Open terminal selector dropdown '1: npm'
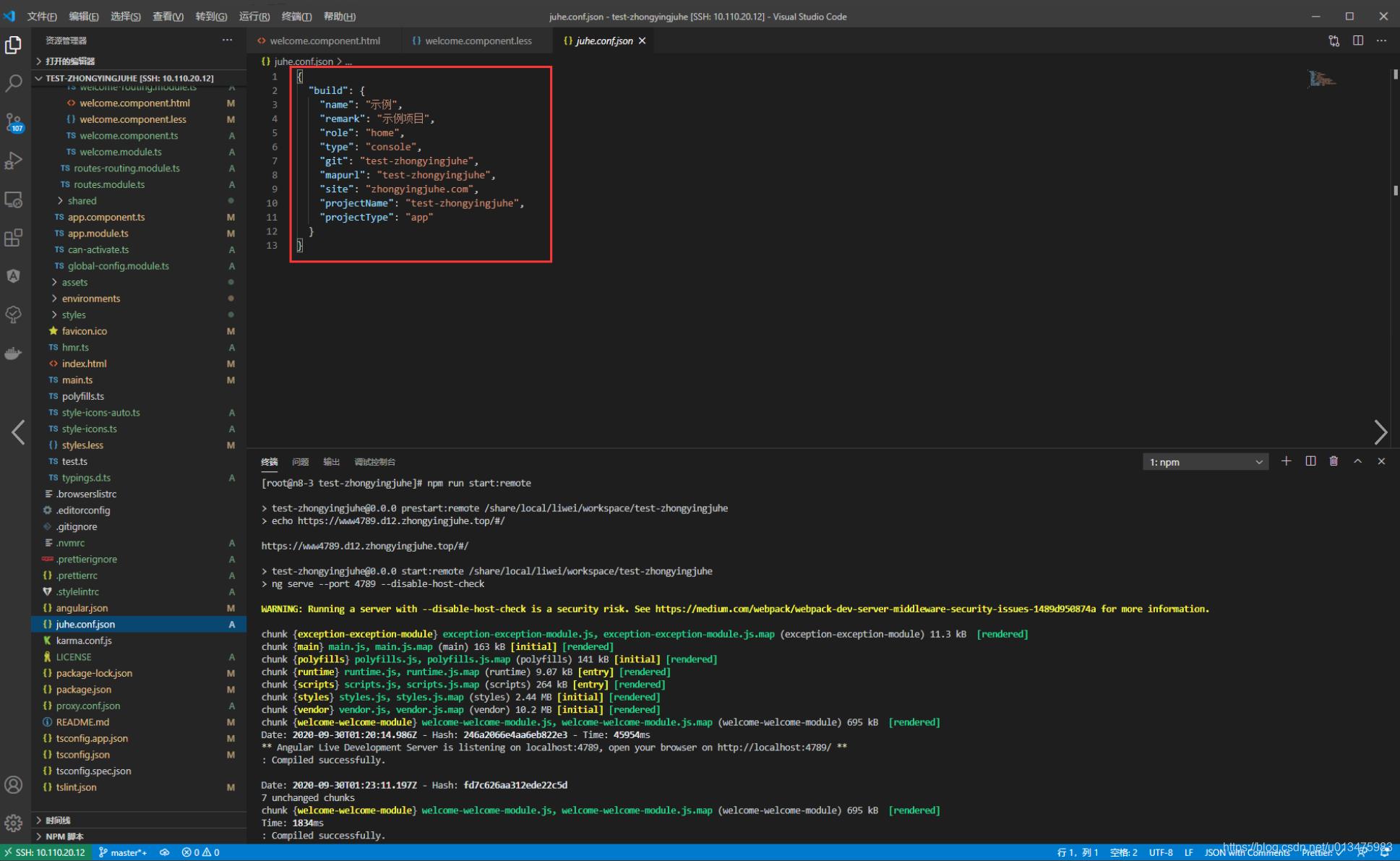The image size is (1400, 861). tap(1205, 462)
